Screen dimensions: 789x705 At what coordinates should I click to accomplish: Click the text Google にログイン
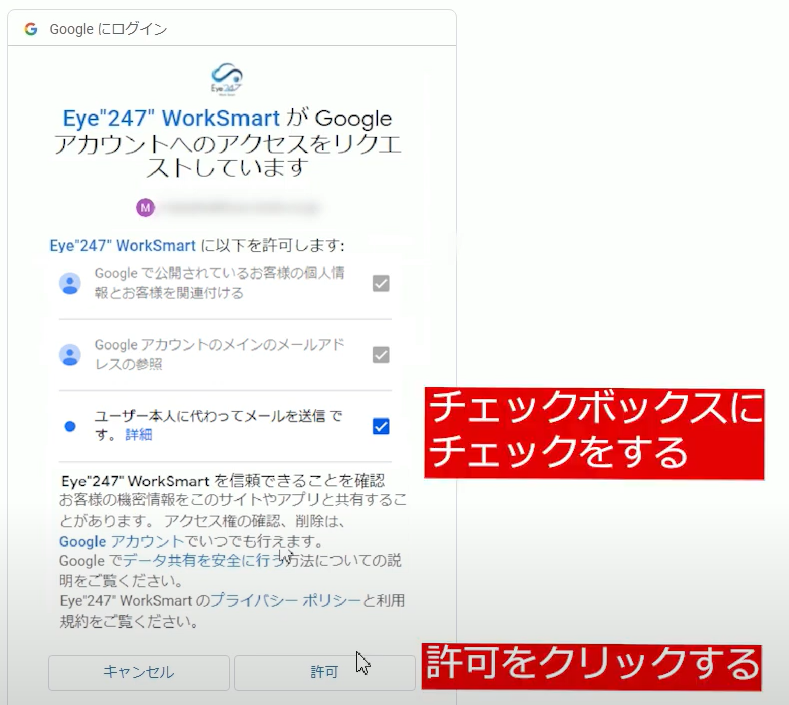(108, 29)
